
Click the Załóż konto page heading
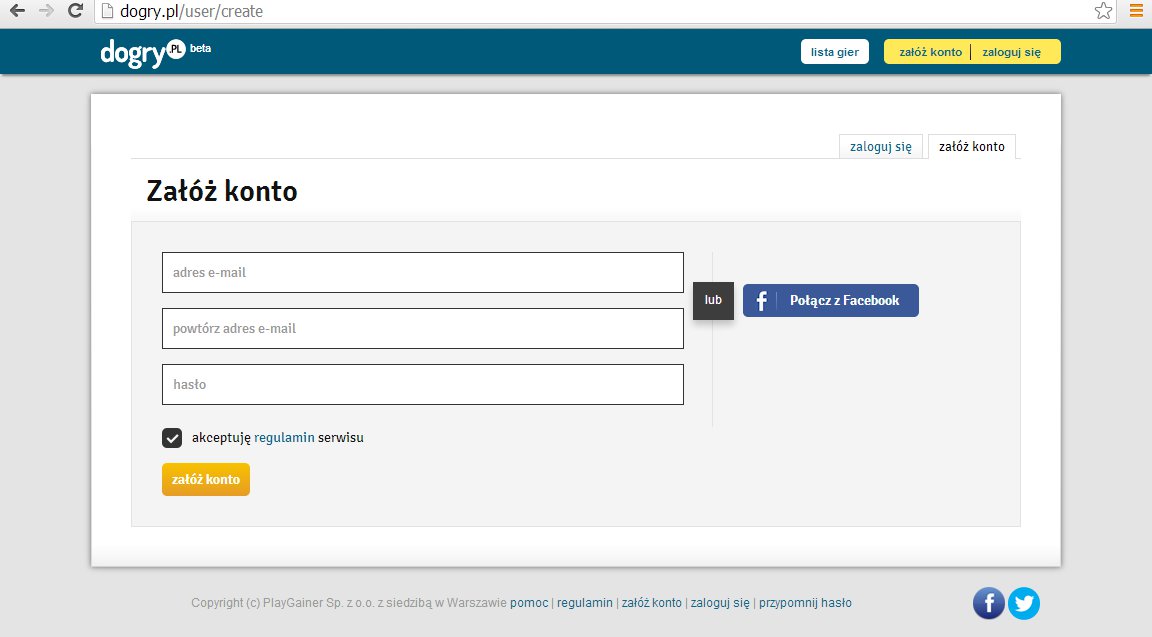tap(222, 191)
